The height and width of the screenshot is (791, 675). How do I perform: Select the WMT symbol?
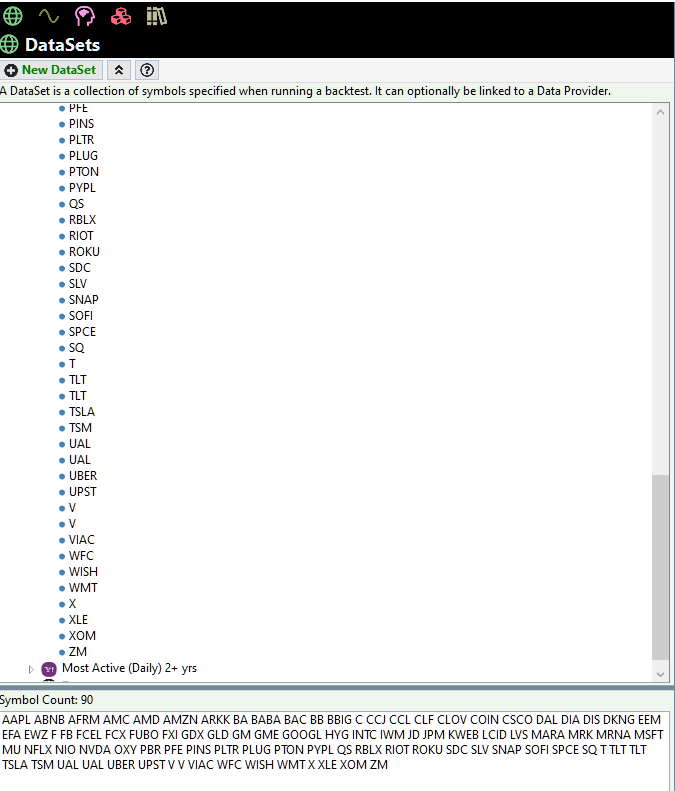coord(83,588)
